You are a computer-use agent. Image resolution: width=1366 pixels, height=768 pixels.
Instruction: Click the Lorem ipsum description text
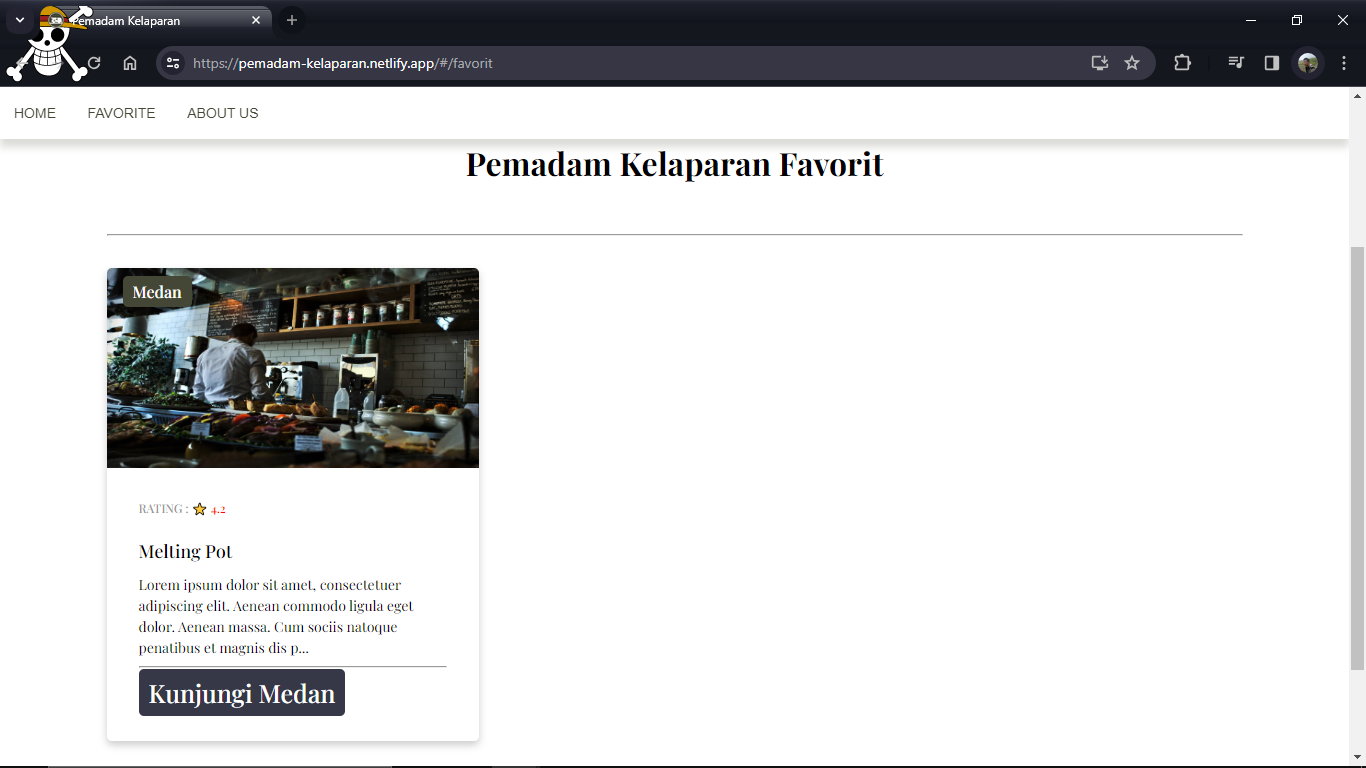click(276, 616)
